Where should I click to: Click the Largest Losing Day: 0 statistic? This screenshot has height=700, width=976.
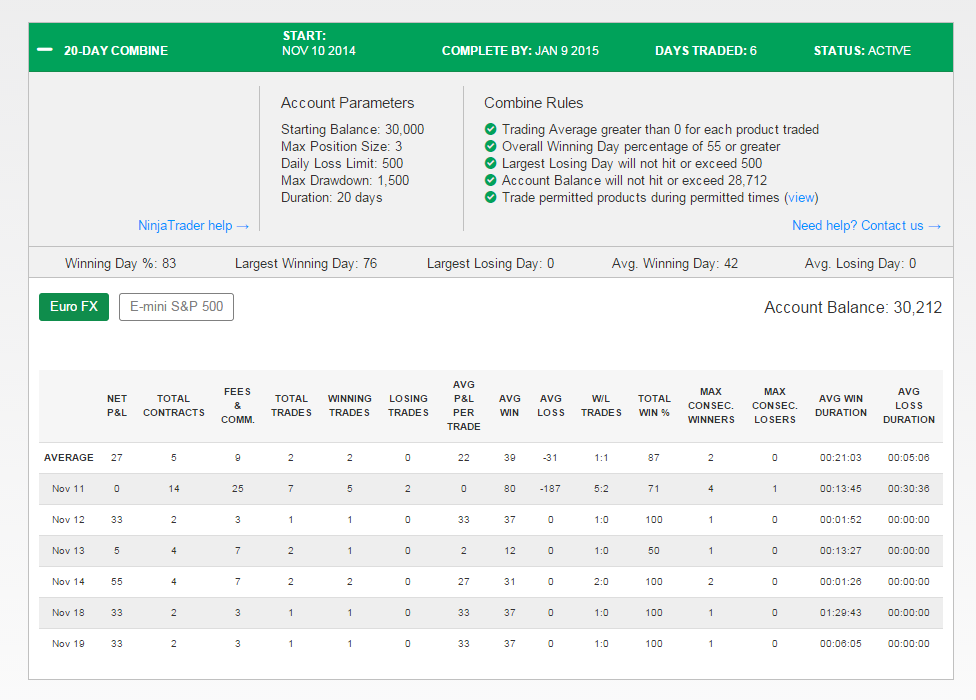tap(490, 263)
